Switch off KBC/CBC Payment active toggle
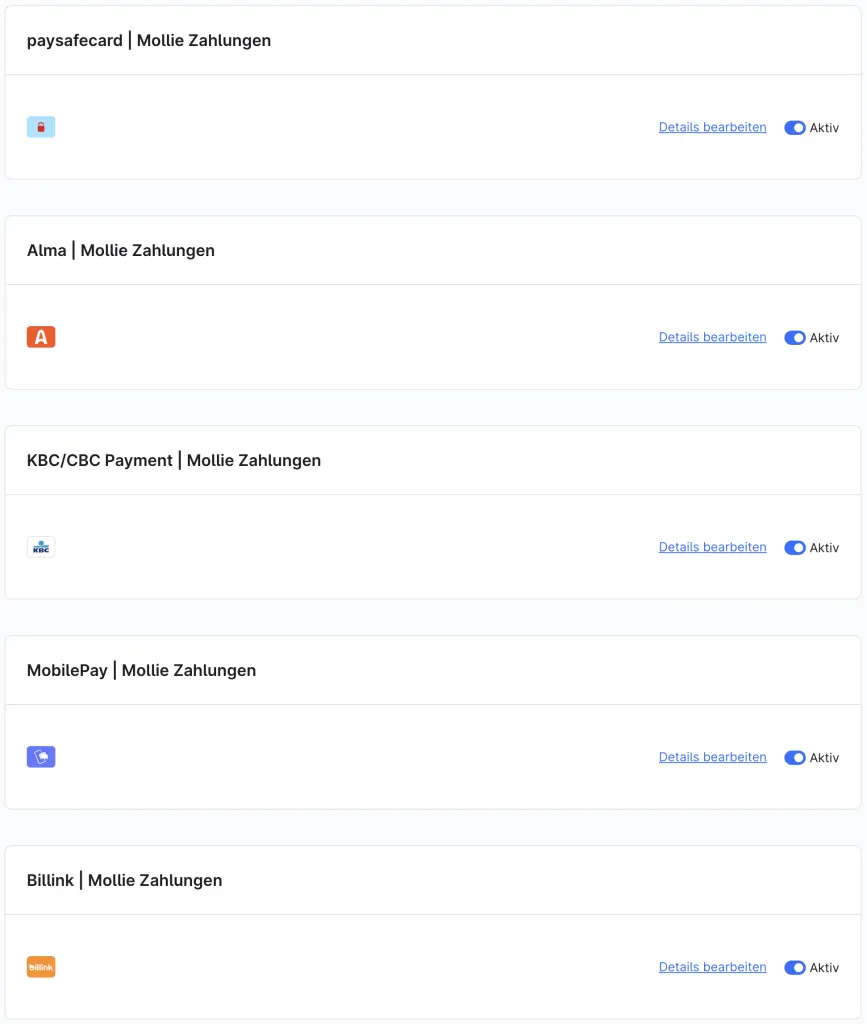 [x=795, y=547]
